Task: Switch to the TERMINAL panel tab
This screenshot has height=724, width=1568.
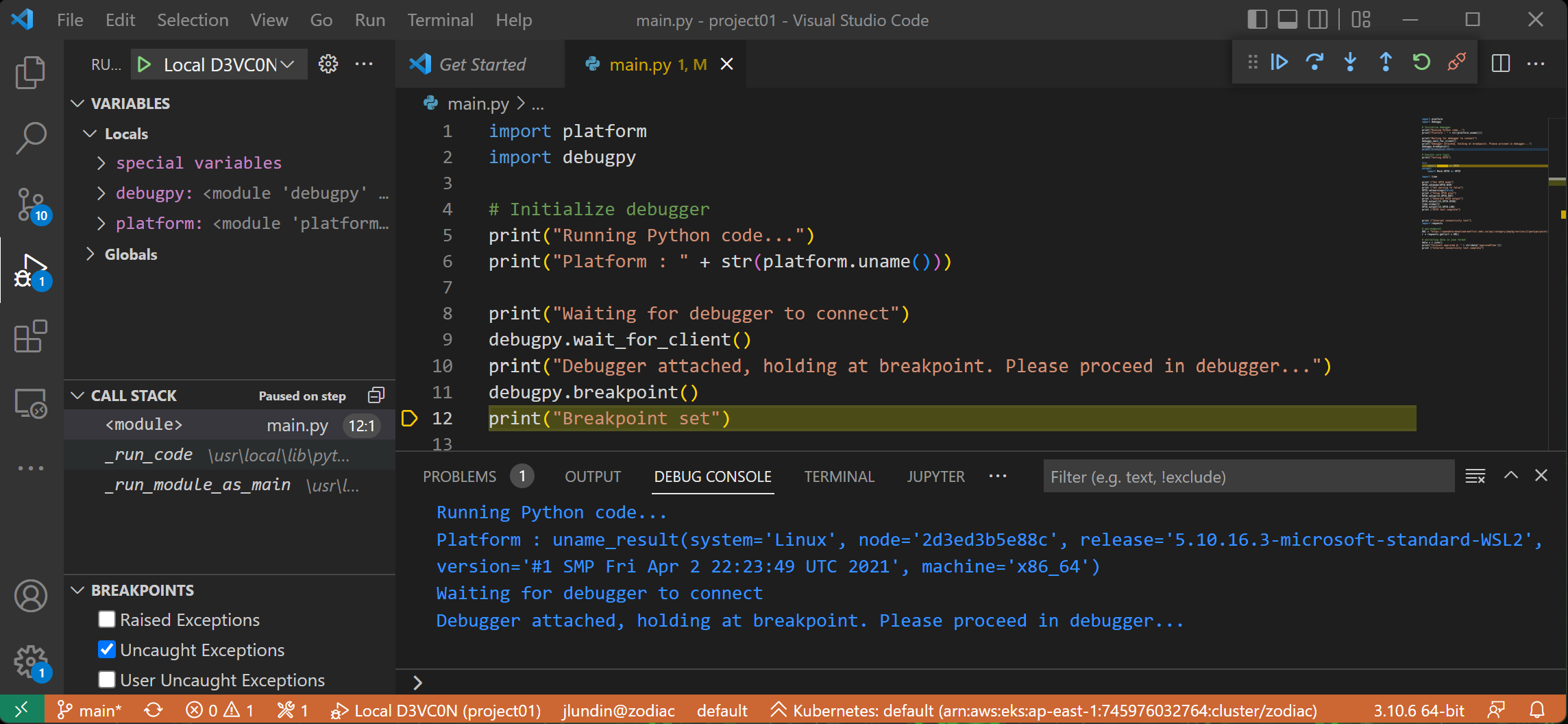Action: point(839,477)
